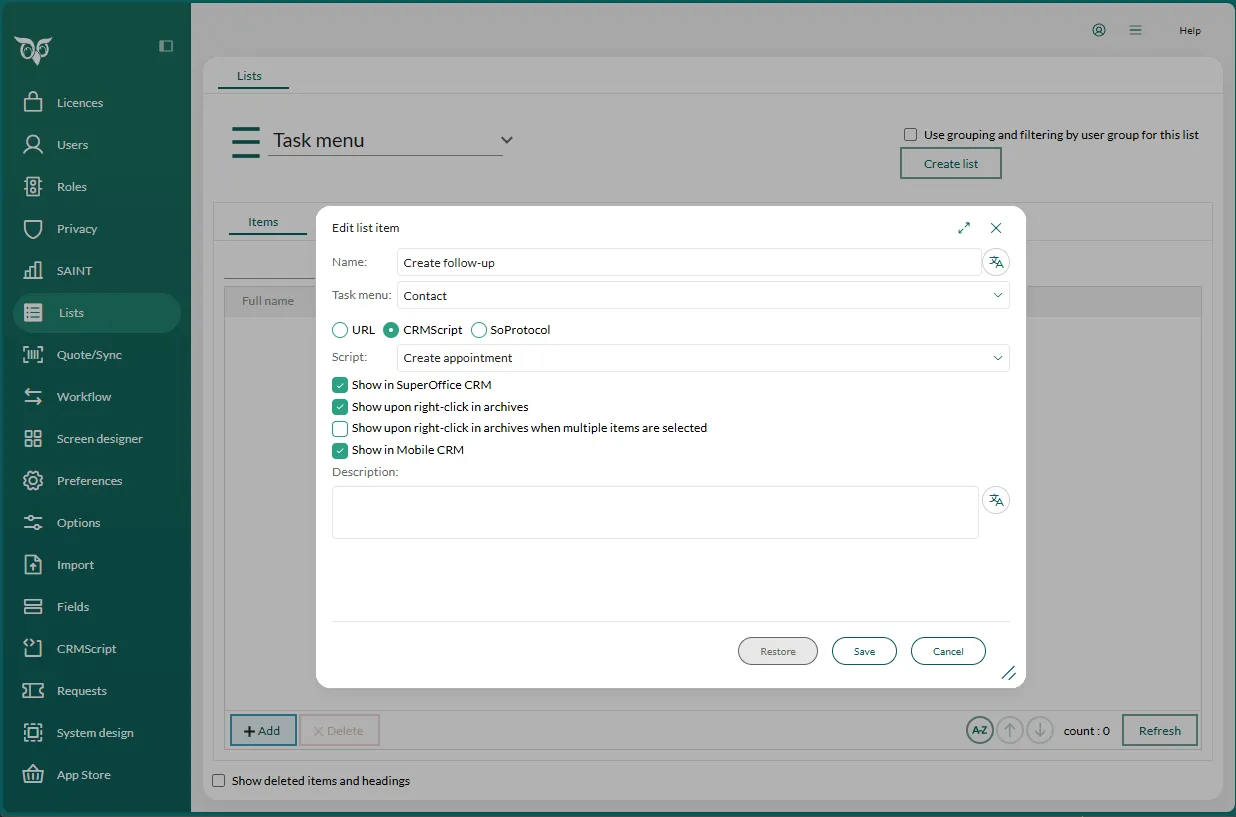Disable Show in Mobile CRM checkbox
The width and height of the screenshot is (1236, 817).
click(x=340, y=450)
